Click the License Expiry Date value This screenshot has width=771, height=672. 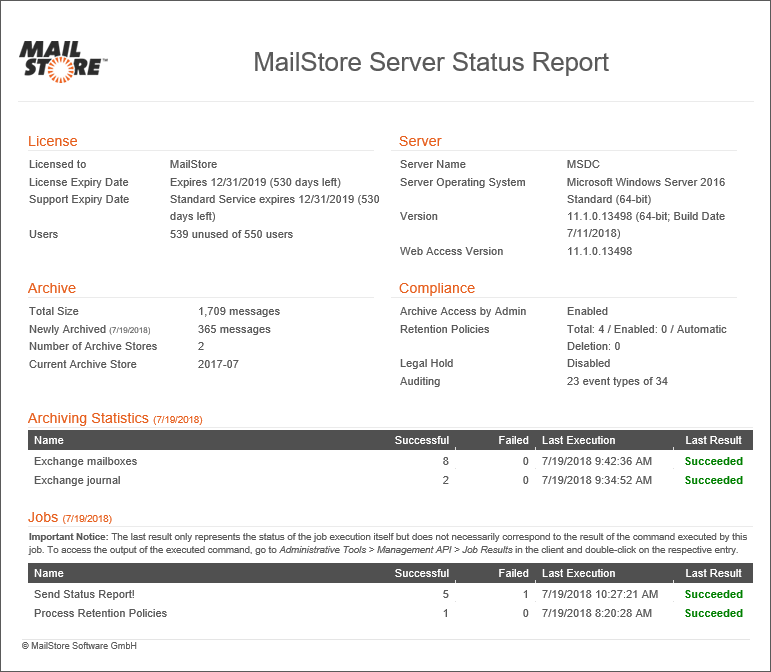(x=255, y=182)
